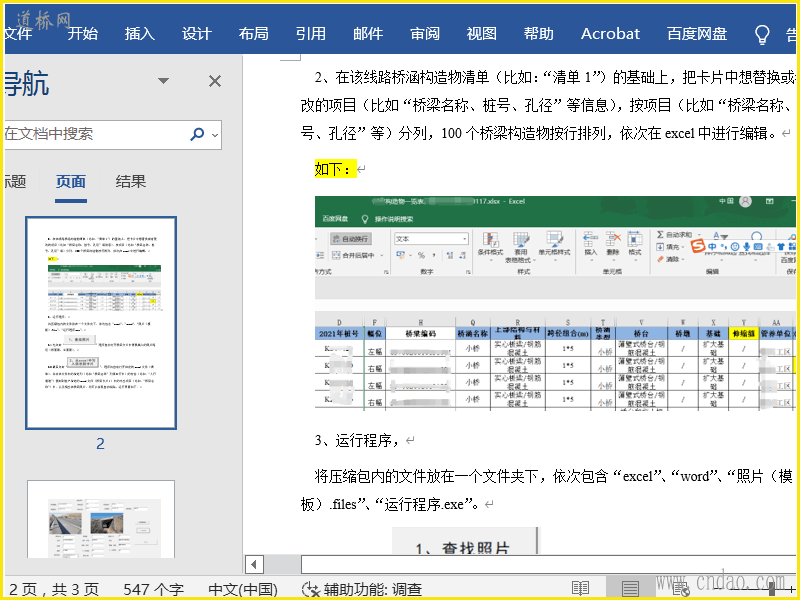The width and height of the screenshot is (800, 600).
Task: Select the 百度网盘 ribbon tab
Action: 697,34
